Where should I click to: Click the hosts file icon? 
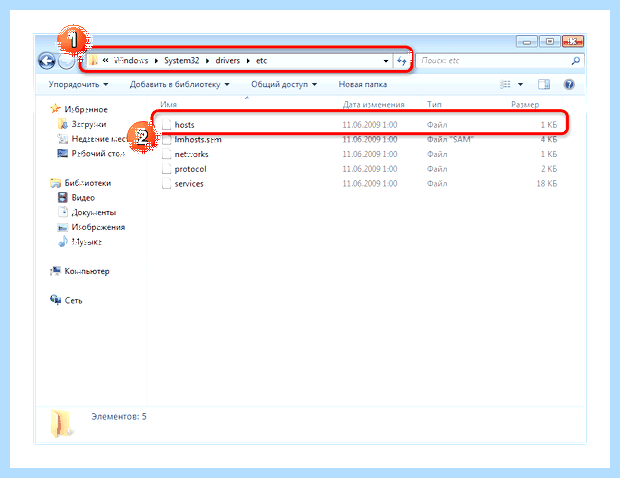[166, 125]
